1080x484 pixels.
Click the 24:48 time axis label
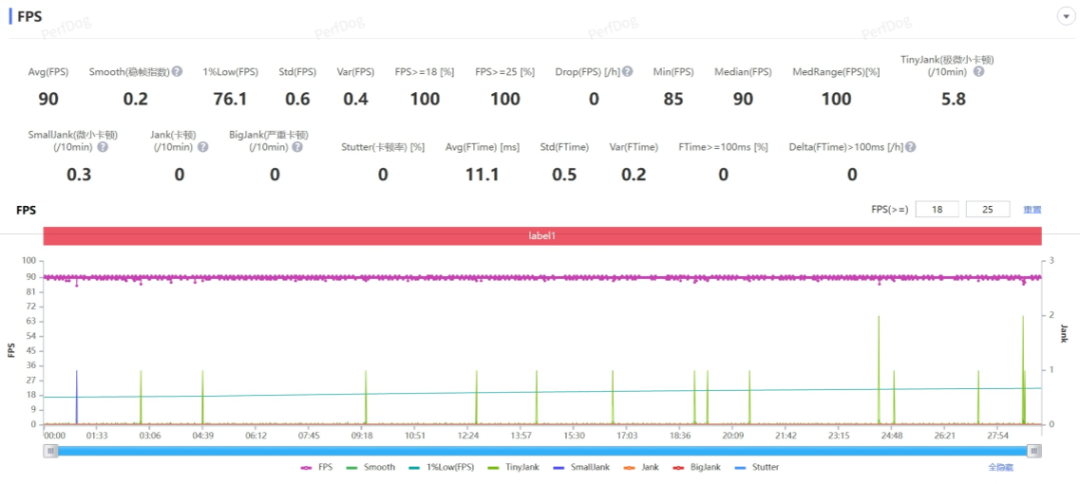[892, 435]
